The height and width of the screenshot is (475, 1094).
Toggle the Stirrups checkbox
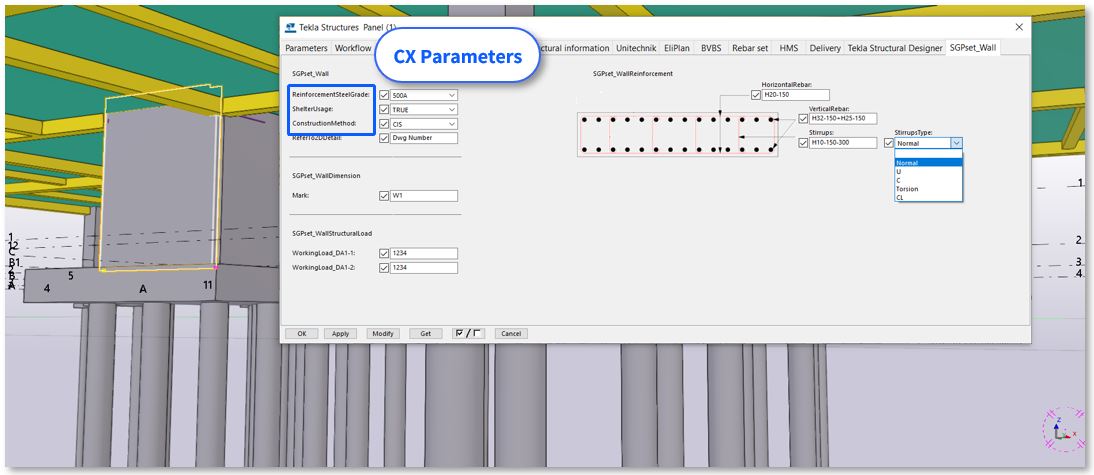pyautogui.click(x=803, y=142)
